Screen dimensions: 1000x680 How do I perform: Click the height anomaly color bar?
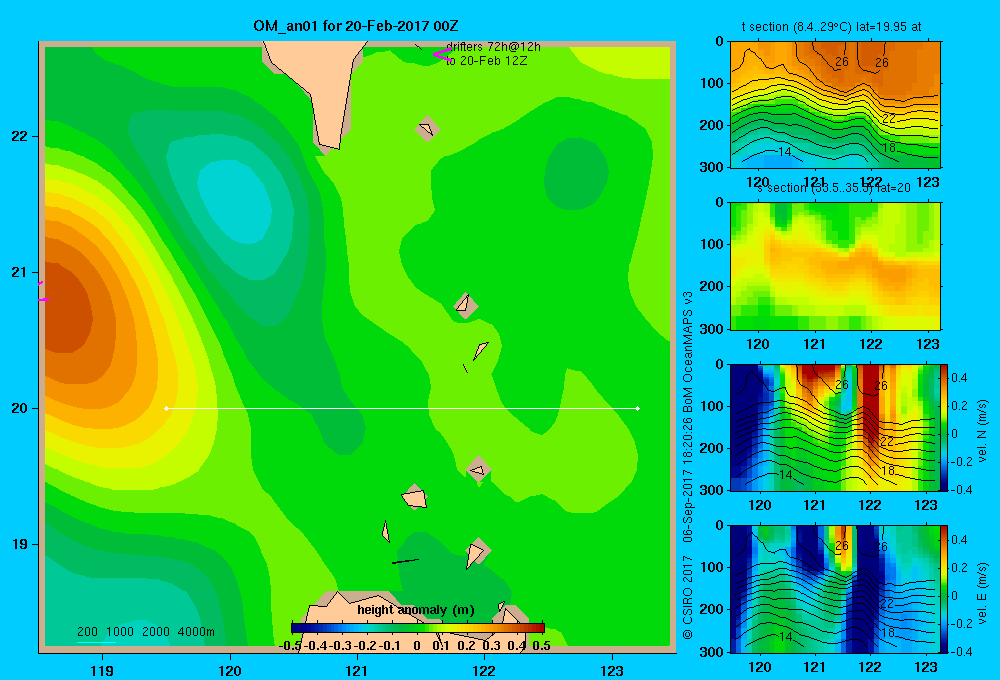pyautogui.click(x=418, y=628)
